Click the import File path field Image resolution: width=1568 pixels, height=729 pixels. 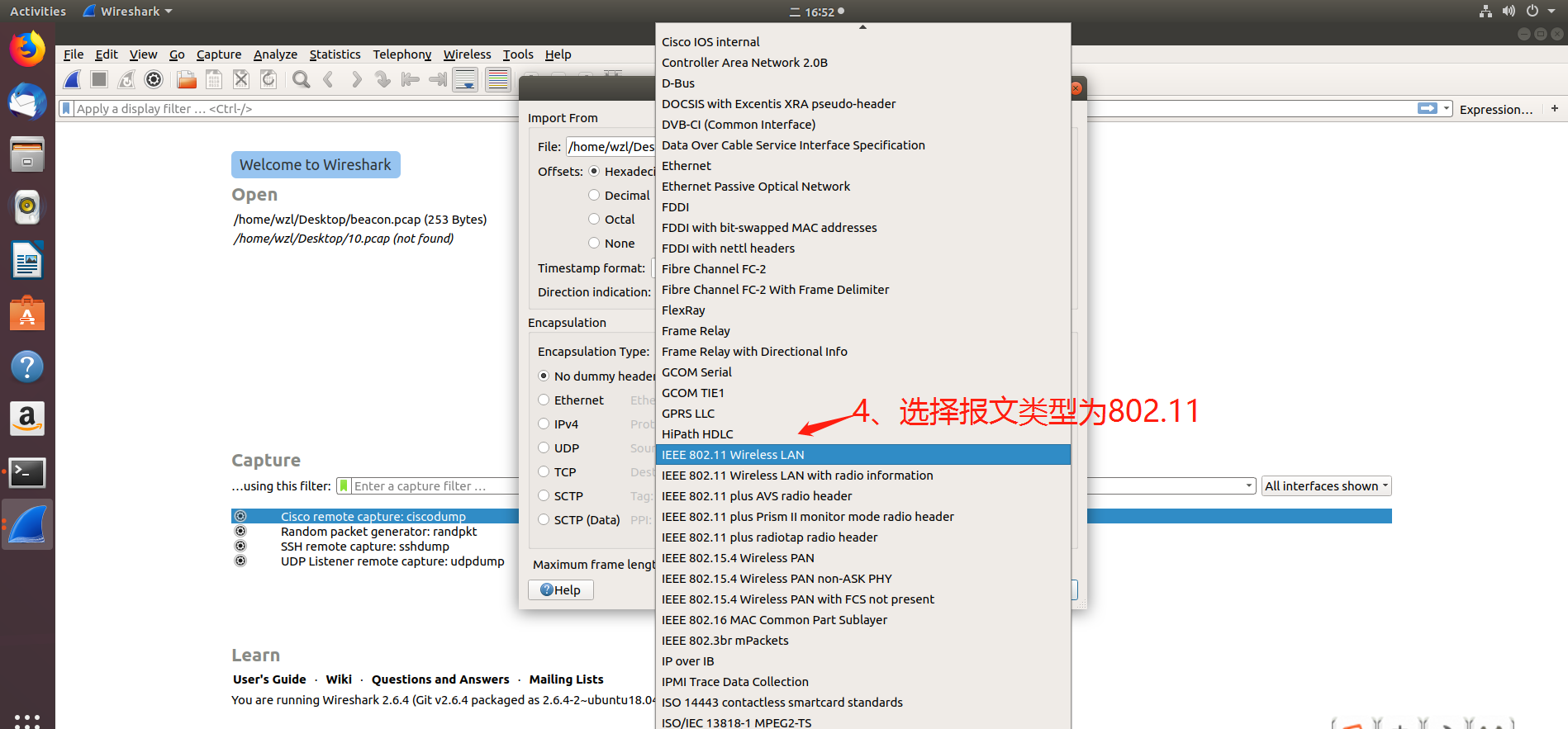click(610, 147)
